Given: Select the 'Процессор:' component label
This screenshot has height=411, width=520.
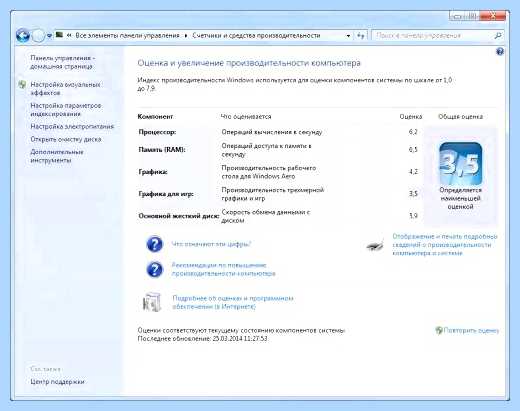Looking at the screenshot, I should pyautogui.click(x=157, y=132).
